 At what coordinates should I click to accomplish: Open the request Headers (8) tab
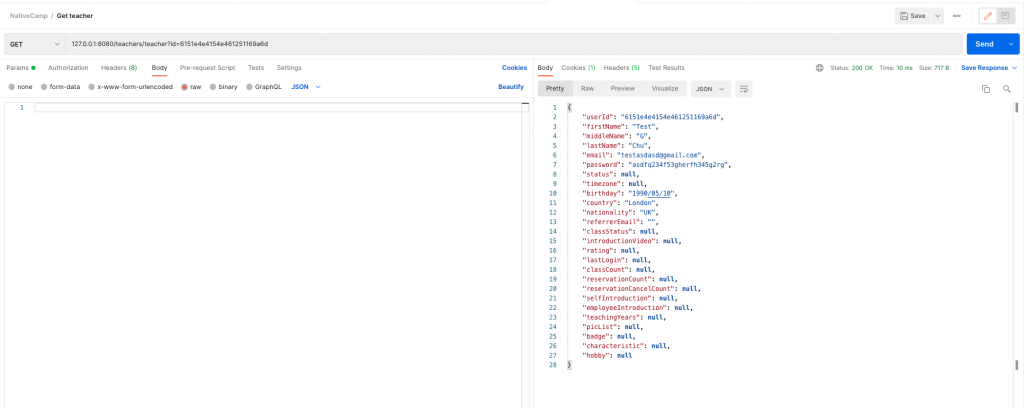coord(119,68)
